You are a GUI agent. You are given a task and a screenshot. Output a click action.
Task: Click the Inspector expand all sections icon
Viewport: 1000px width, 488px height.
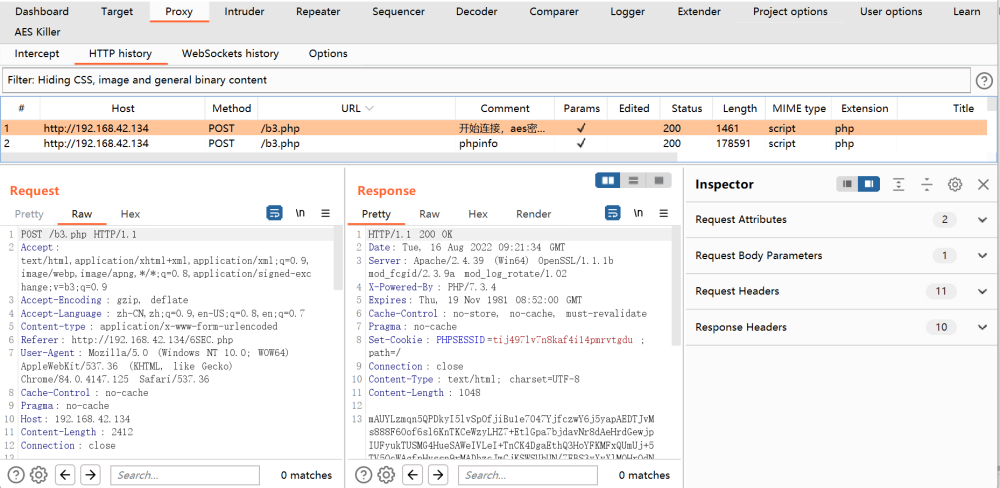(899, 184)
